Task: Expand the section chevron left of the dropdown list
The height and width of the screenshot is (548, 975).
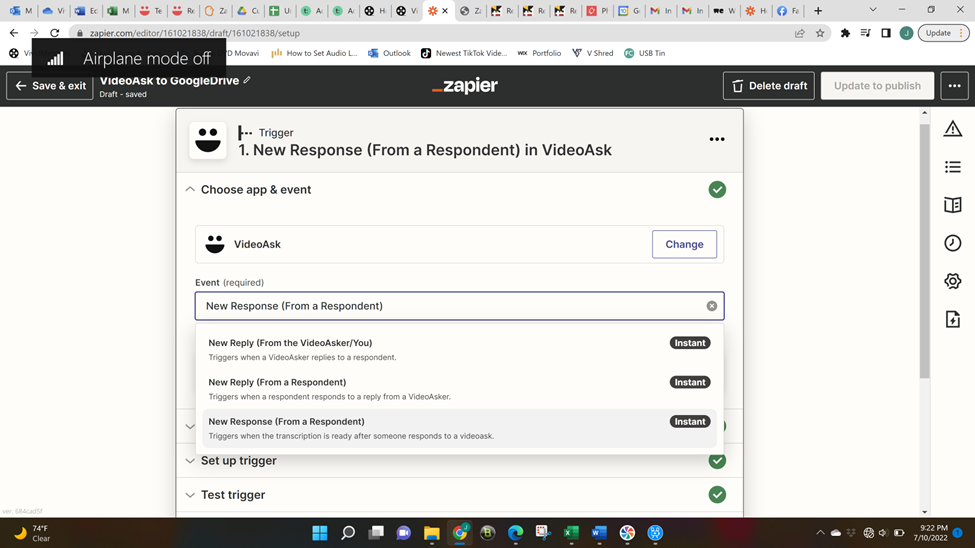Action: point(190,427)
